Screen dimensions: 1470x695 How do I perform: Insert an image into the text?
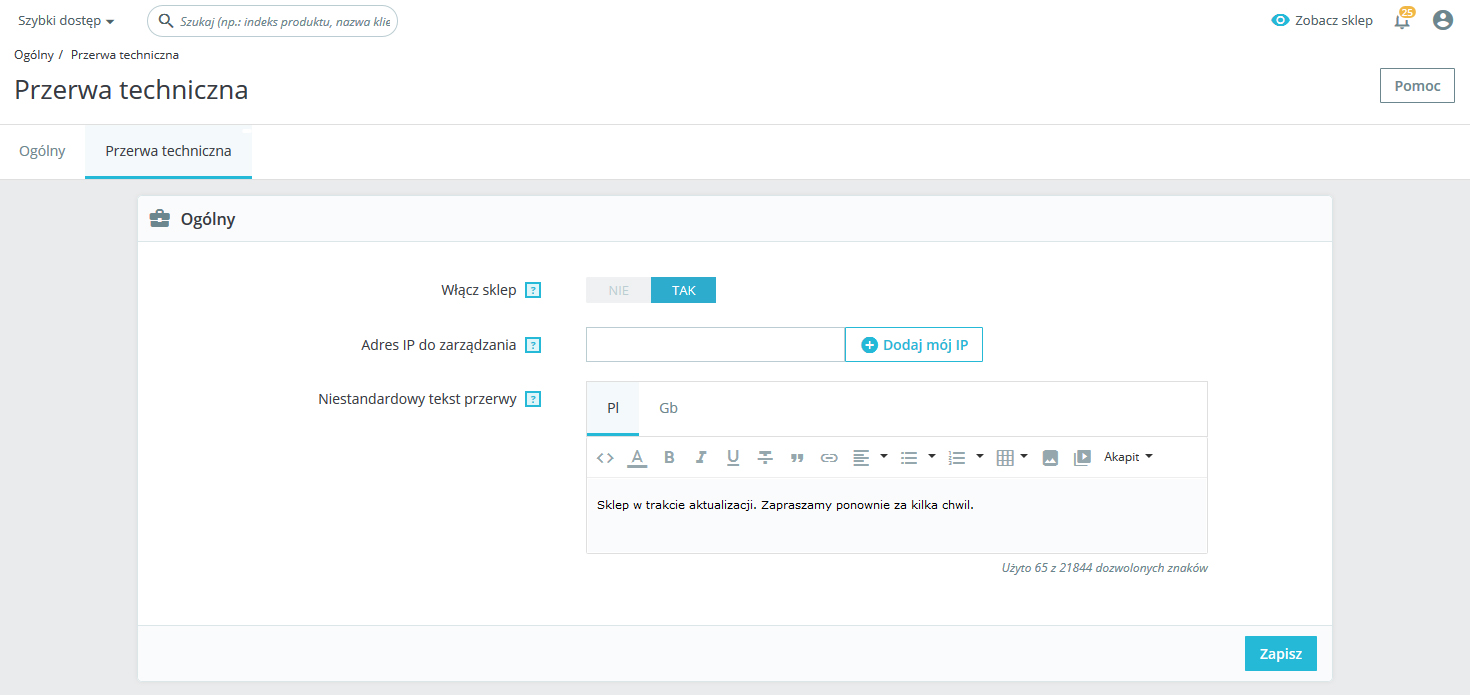coord(1050,458)
